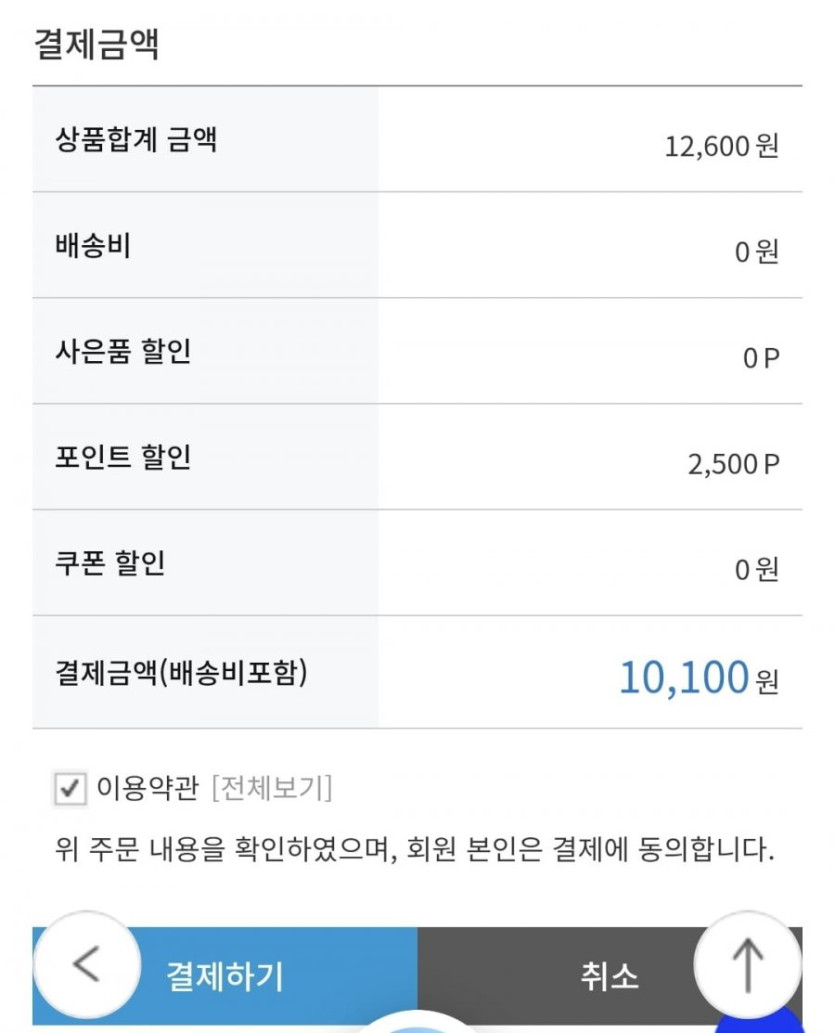
Task: Select the 사은품 할인 row label
Action: pos(123,352)
